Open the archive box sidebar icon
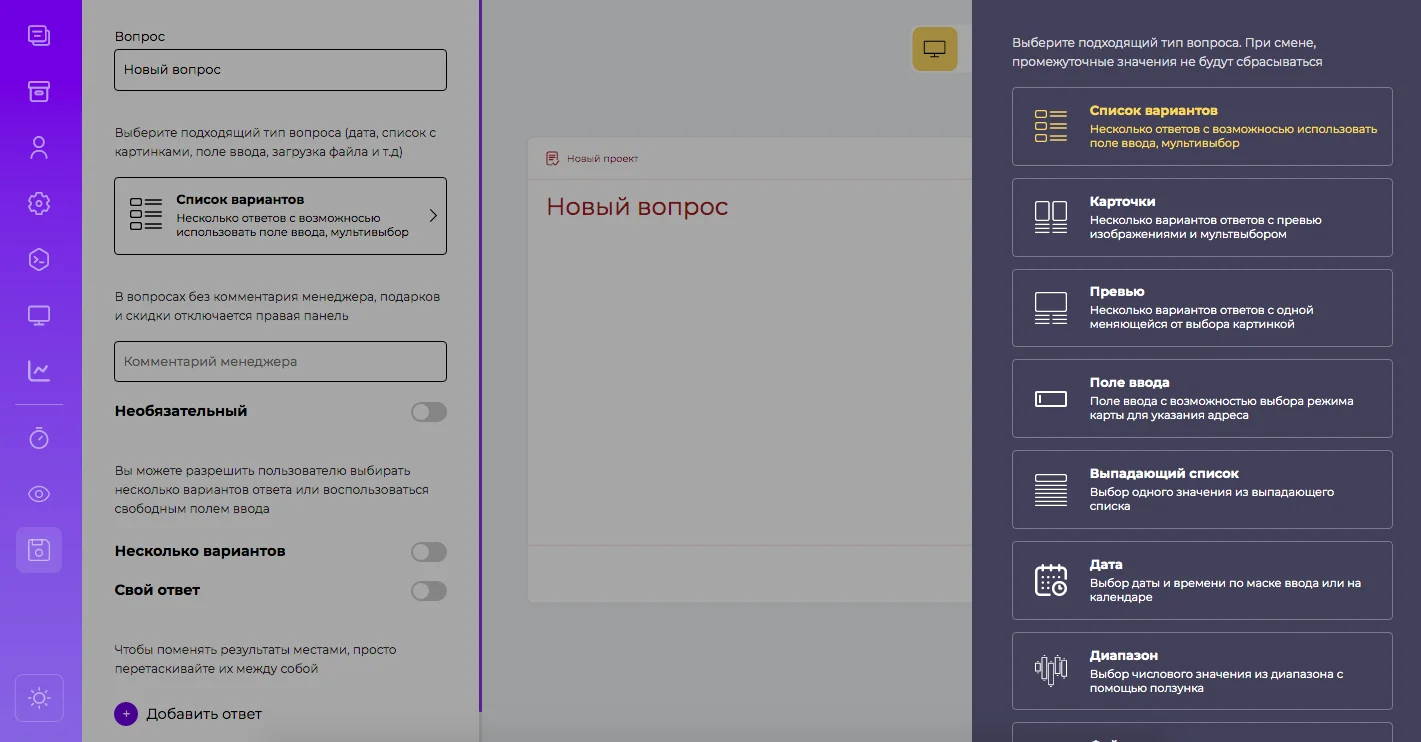Image resolution: width=1421 pixels, height=742 pixels. pyautogui.click(x=39, y=92)
